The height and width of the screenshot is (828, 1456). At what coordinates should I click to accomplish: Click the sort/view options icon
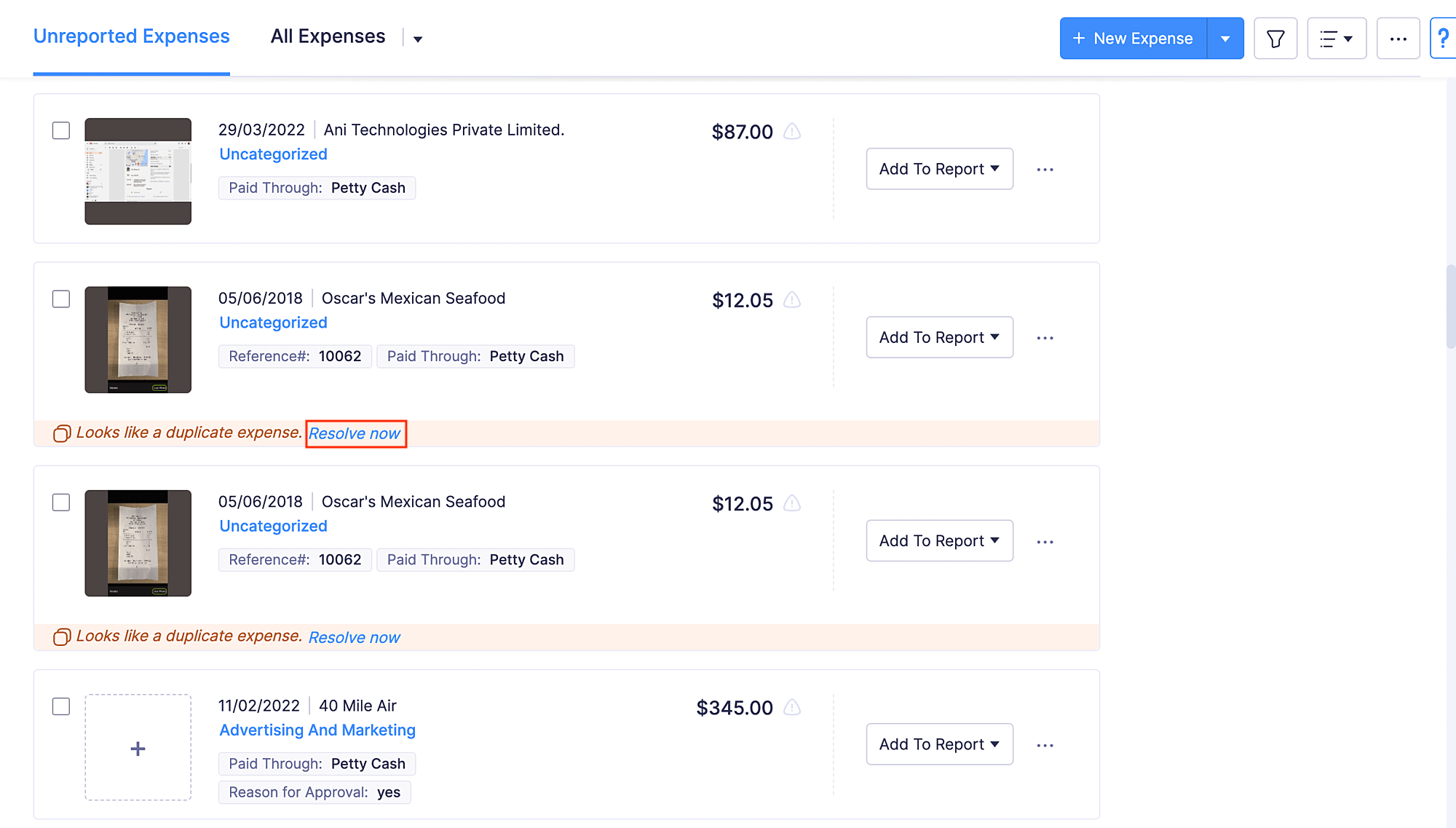pos(1337,38)
